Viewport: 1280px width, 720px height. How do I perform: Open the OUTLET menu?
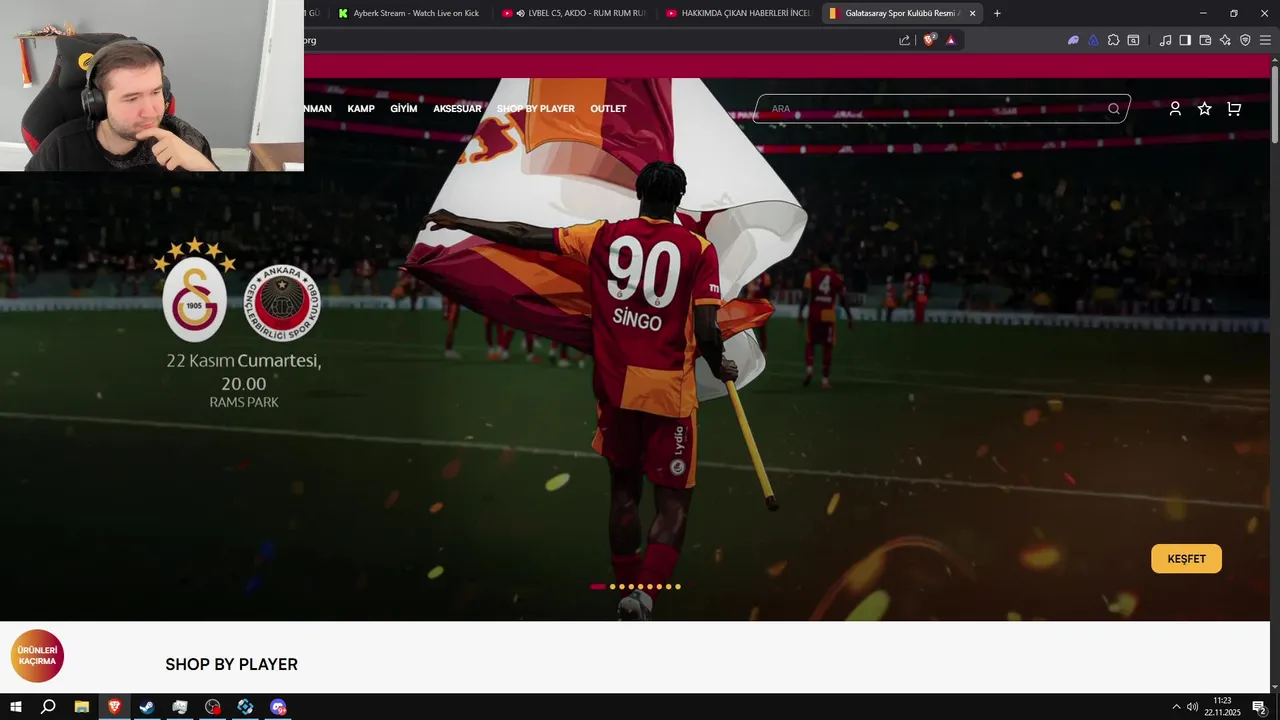pos(608,109)
